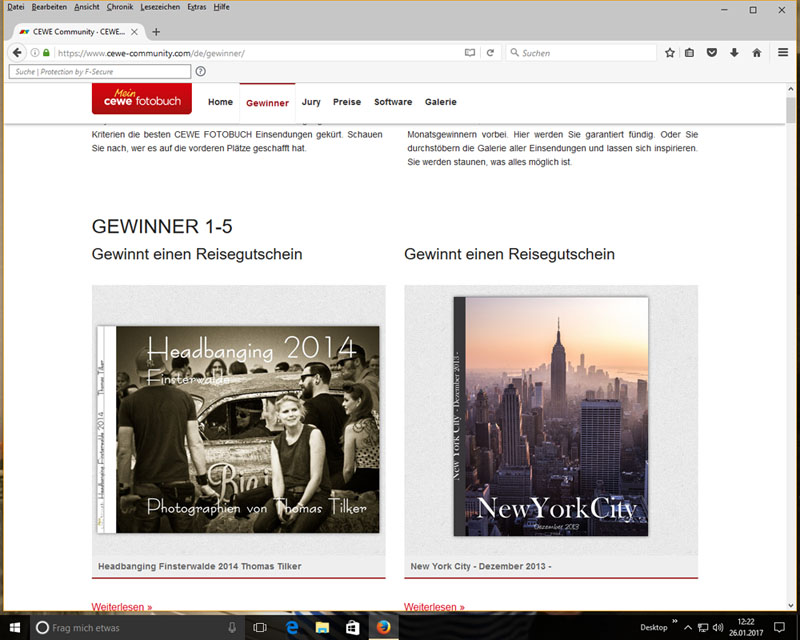Switch to the Jury page tab
Viewport: 800px width, 640px height.
[311, 102]
